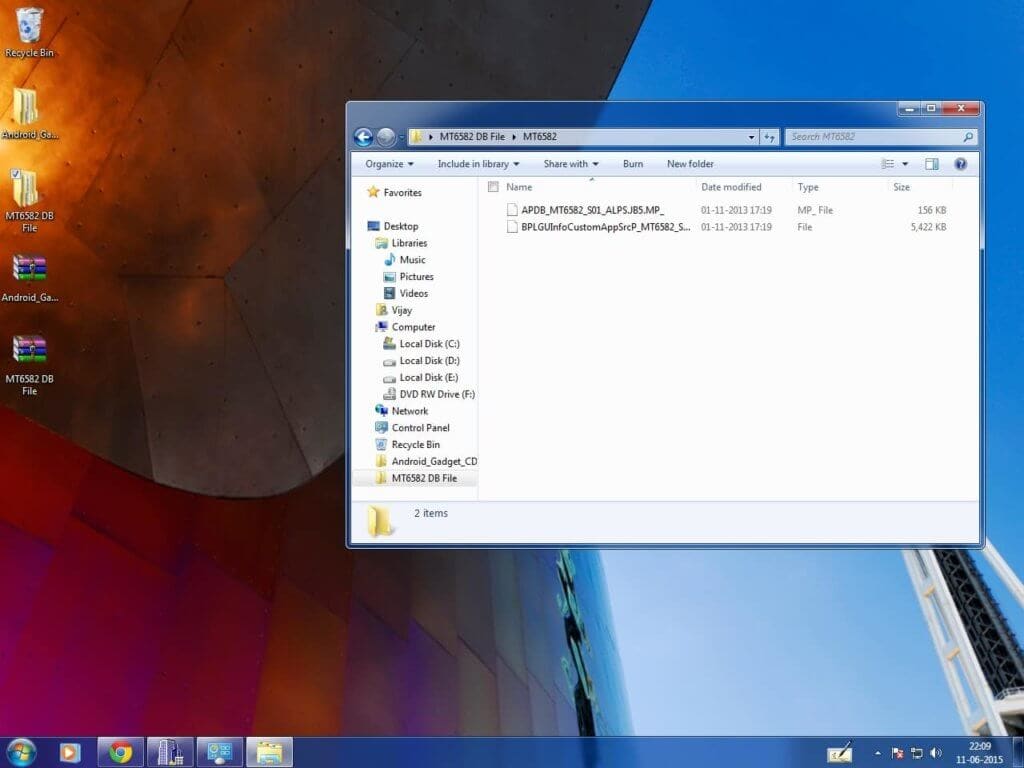Screen dimensions: 1024x768
Task: Open the view options dropdown arrow
Action: coord(905,164)
